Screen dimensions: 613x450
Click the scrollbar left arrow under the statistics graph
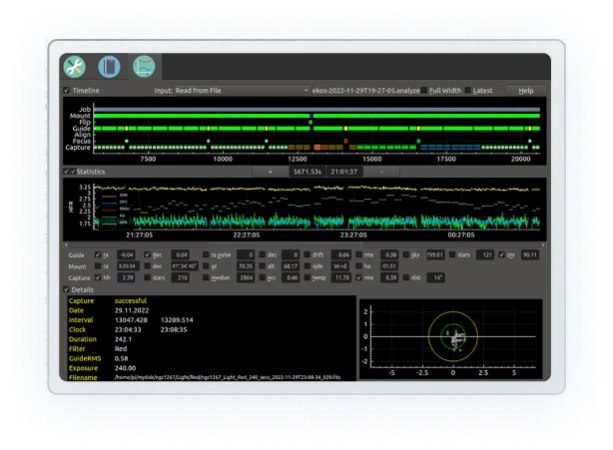point(66,245)
